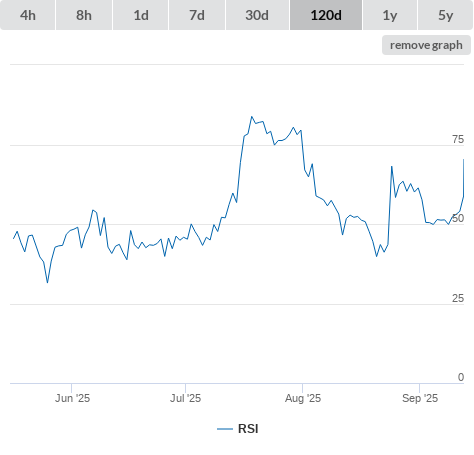The image size is (474, 455).
Task: Click the 25 level axis label
Action: pos(458,298)
